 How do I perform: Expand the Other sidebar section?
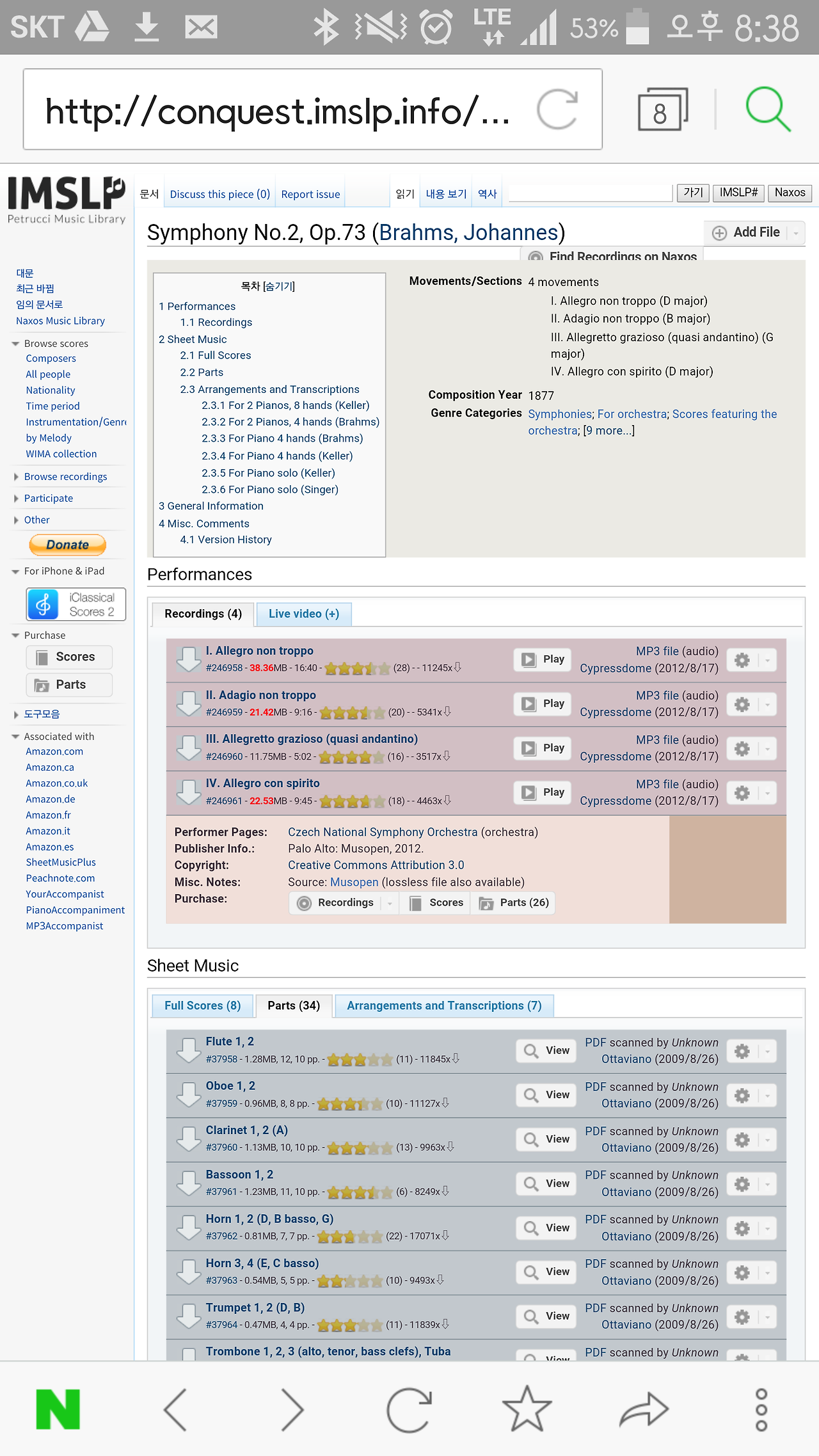(15, 520)
